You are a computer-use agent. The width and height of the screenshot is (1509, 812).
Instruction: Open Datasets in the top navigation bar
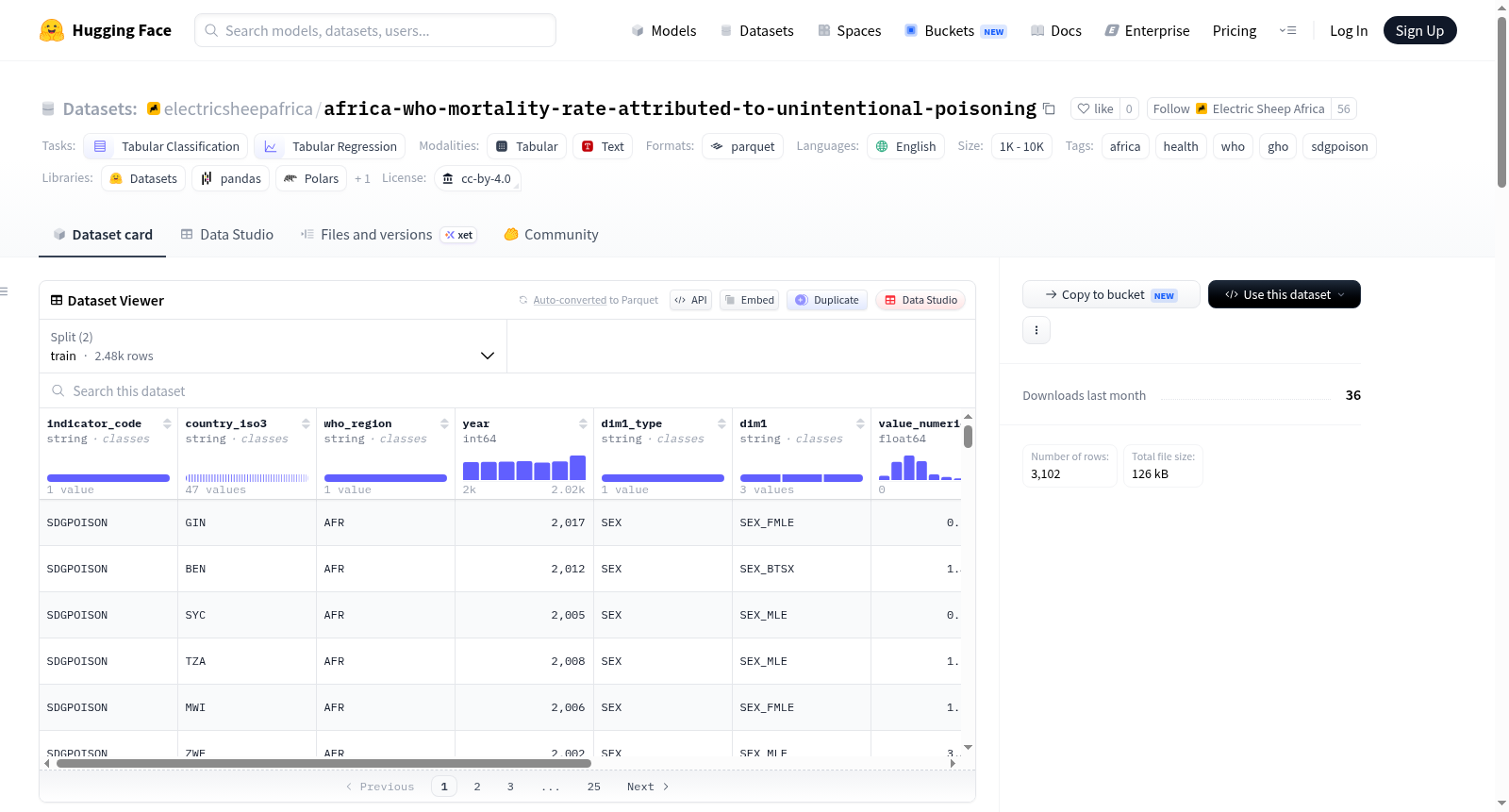[x=756, y=30]
